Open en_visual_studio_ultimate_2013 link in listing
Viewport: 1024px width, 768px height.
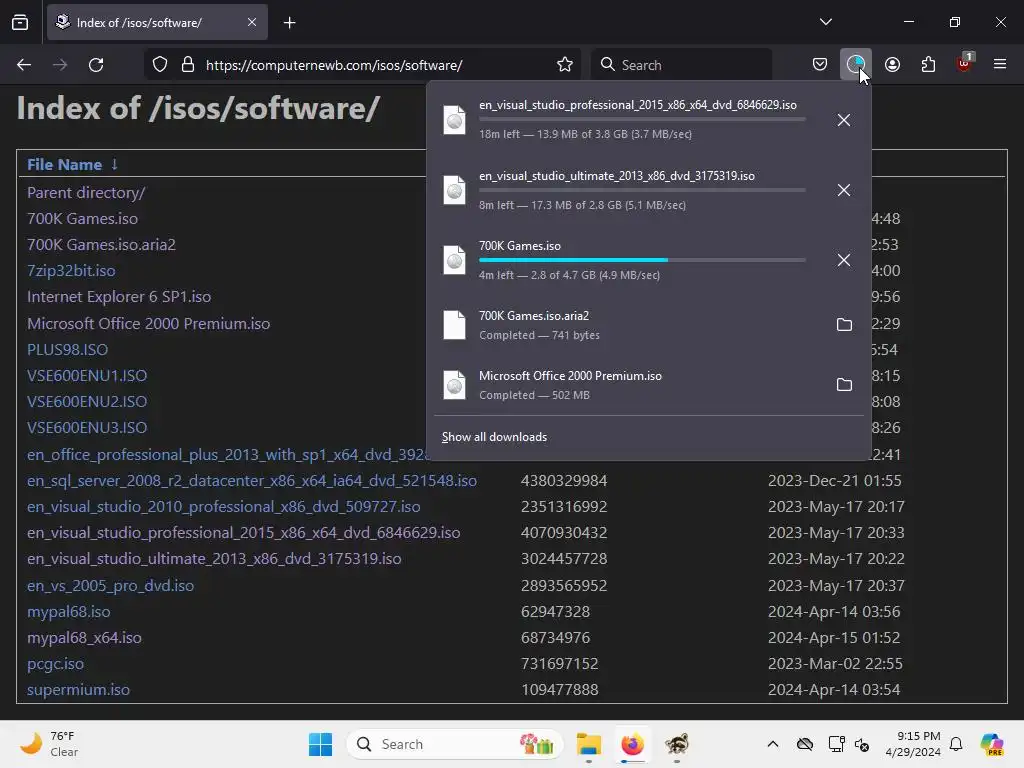tap(214, 559)
